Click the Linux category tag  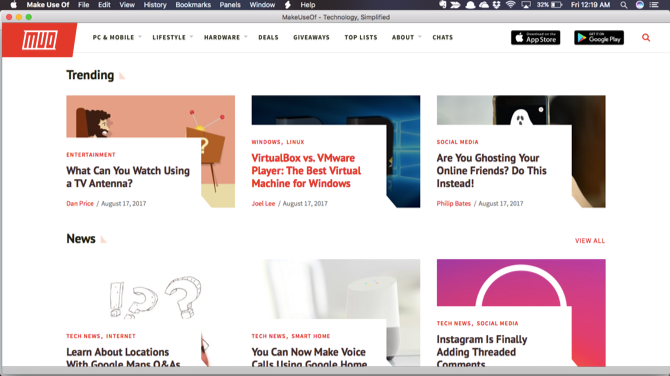click(295, 142)
